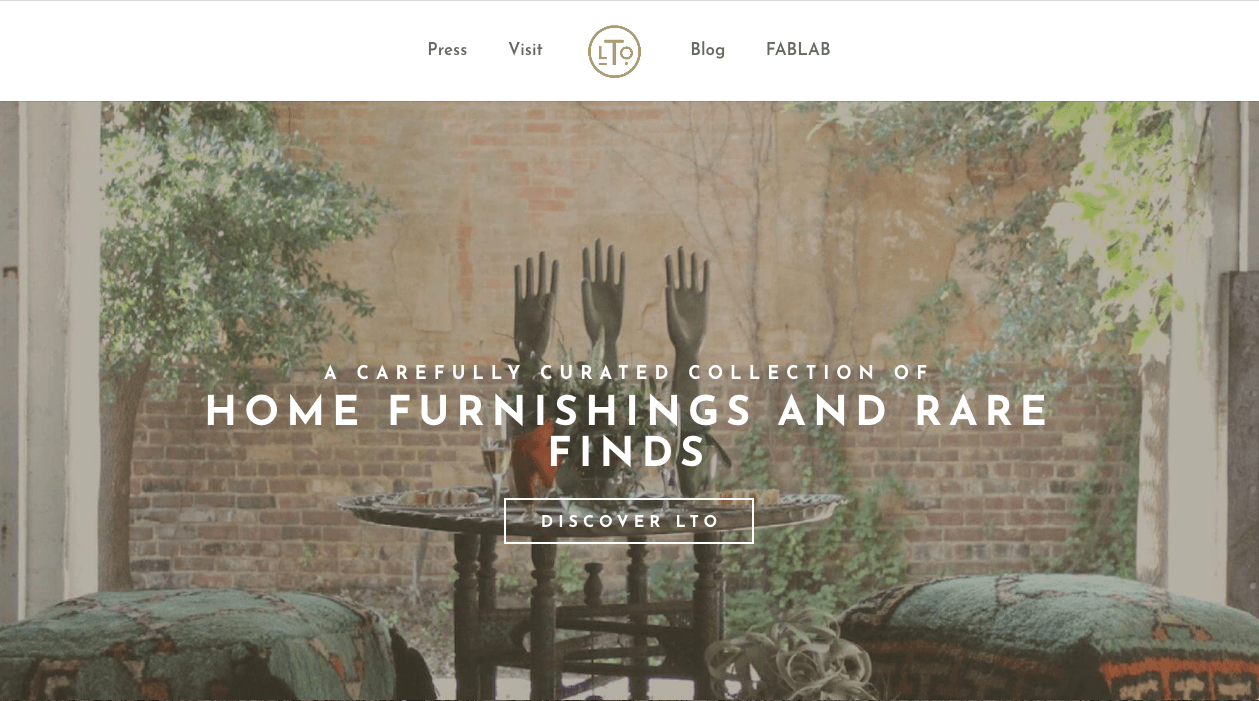Go to the Visit page
The height and width of the screenshot is (701, 1259).
[525, 50]
